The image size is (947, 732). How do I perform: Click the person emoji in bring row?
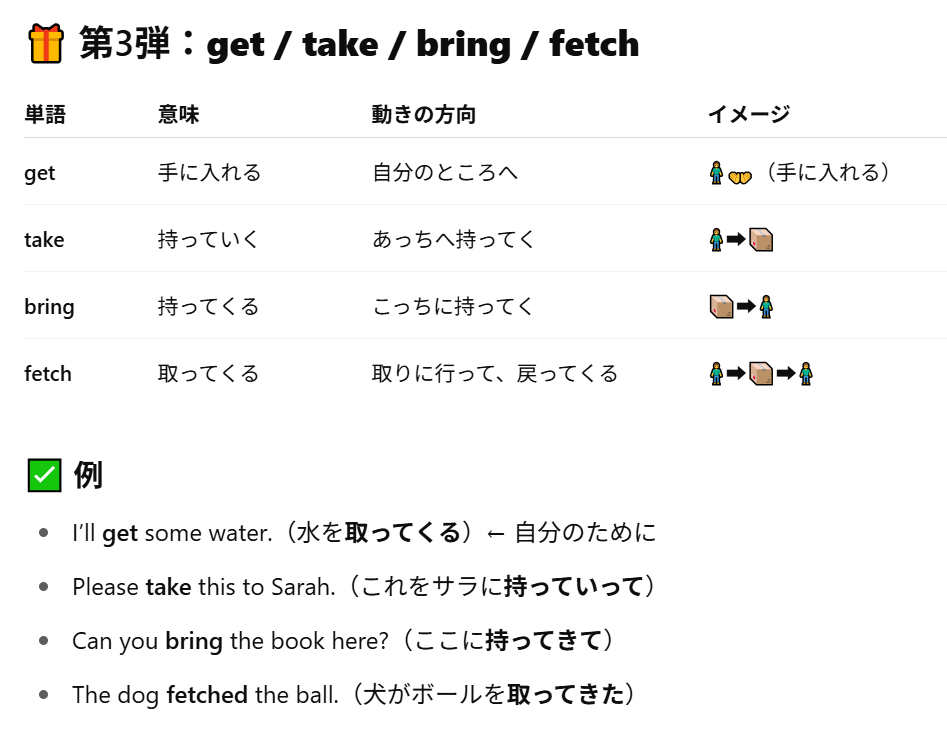pos(766,307)
